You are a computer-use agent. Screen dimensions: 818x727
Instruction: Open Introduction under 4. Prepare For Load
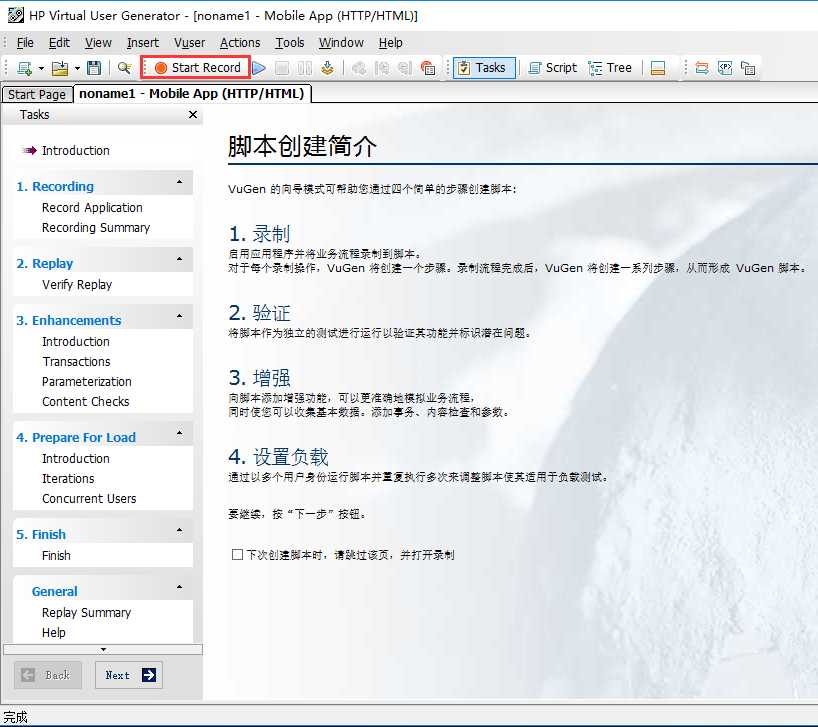pyautogui.click(x=76, y=459)
